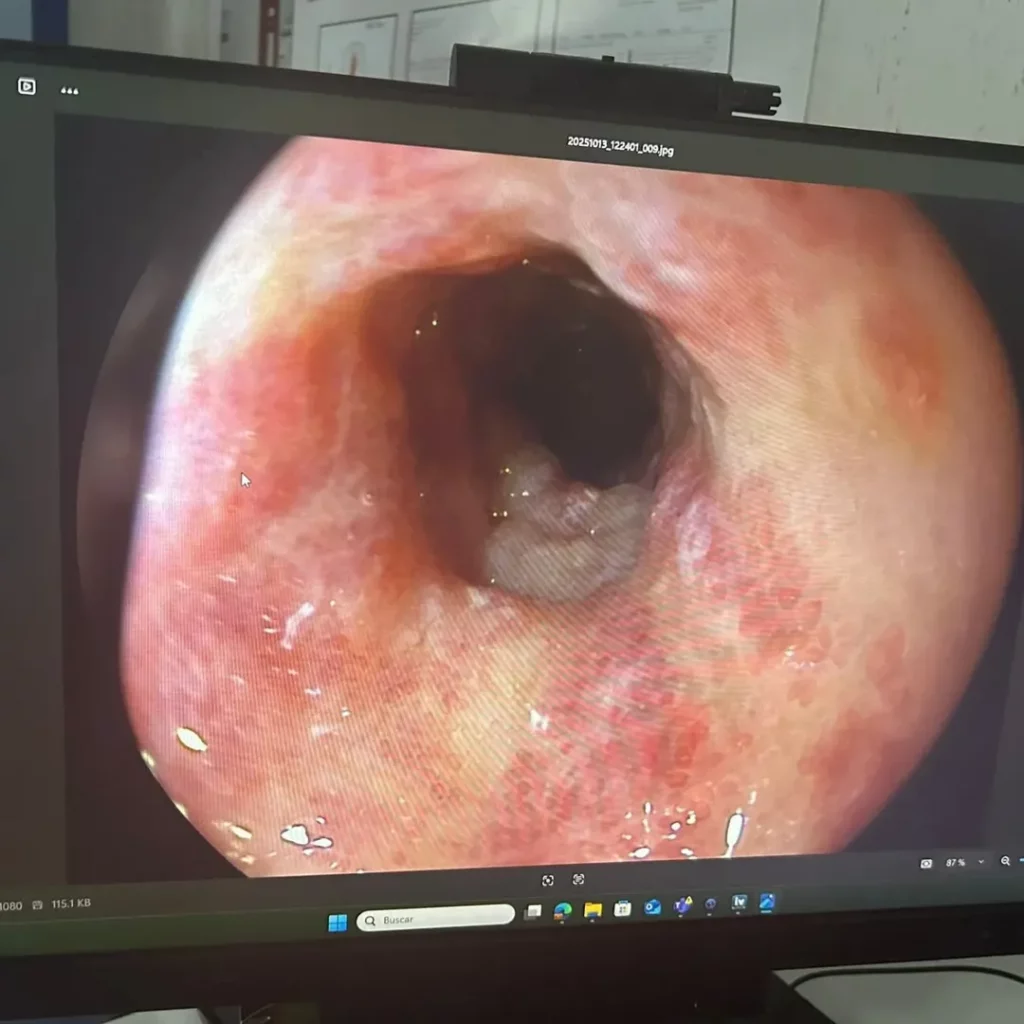Open the Windows Start menu
This screenshot has width=1024, height=1024.
coord(338,922)
